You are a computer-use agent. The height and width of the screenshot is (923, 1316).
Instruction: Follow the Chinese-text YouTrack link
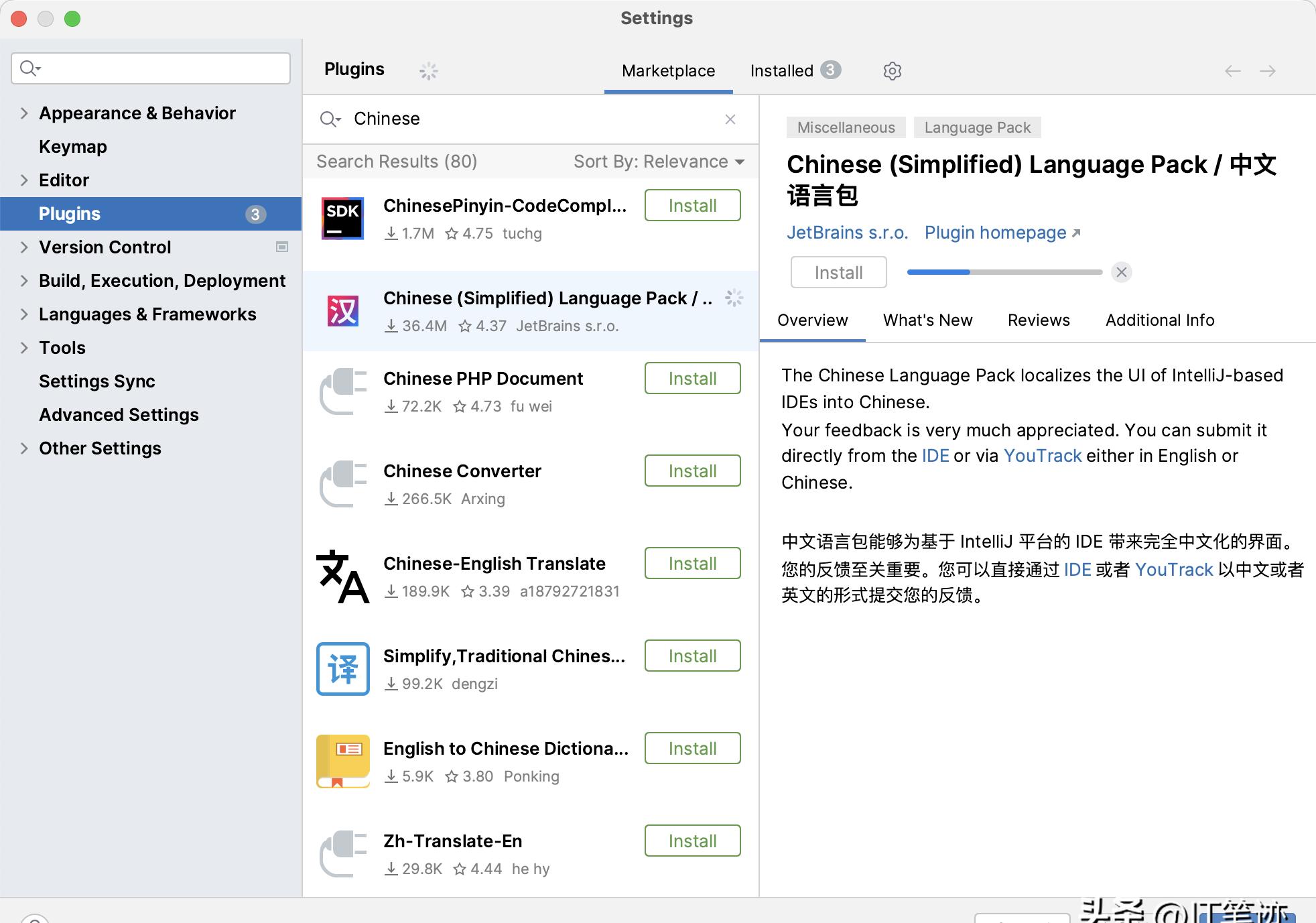[1173, 570]
